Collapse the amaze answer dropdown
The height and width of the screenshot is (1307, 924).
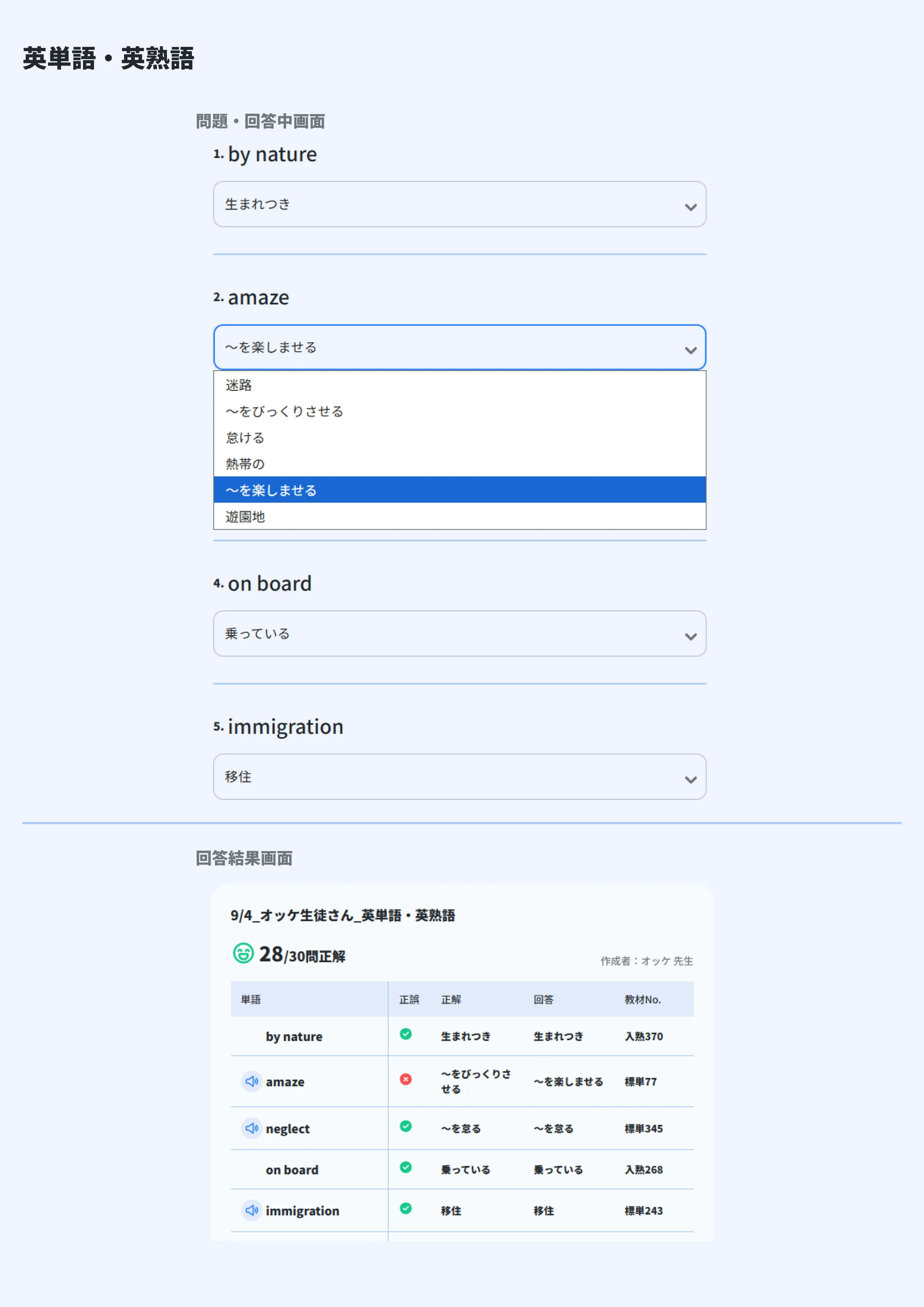click(x=459, y=347)
